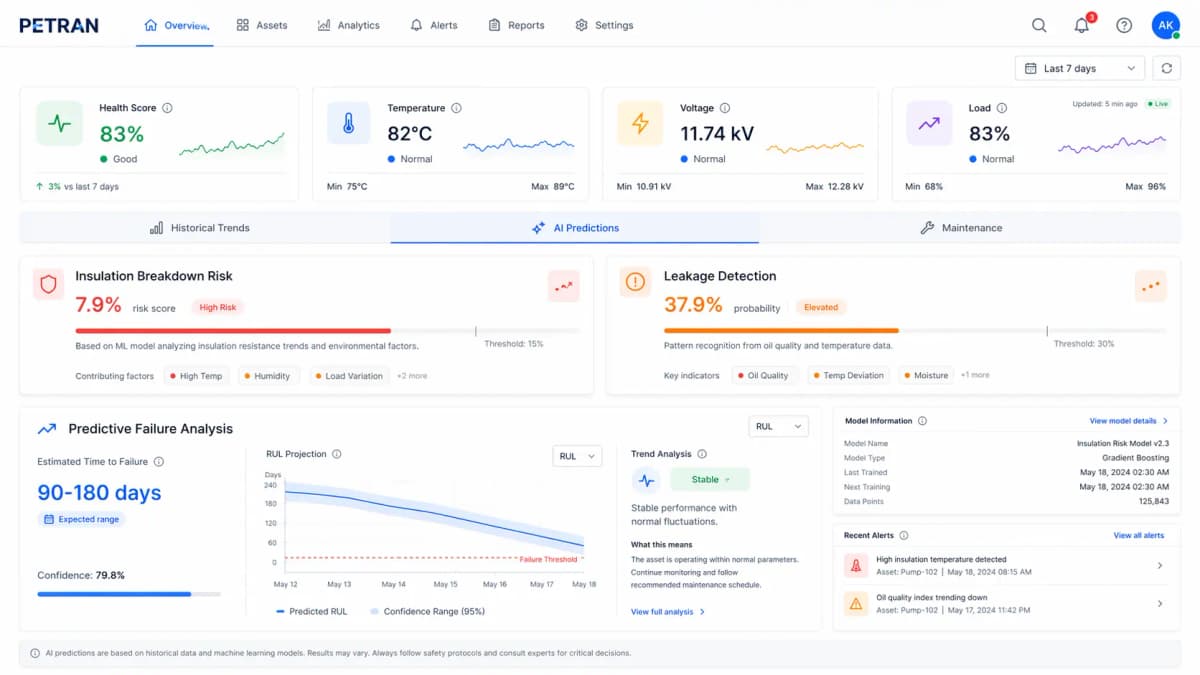Click the refresh icon beside the date filter
Viewport: 1200px width, 675px height.
[1166, 68]
